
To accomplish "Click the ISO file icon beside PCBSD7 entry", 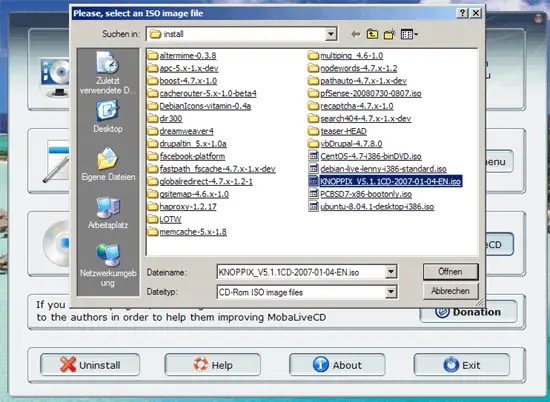I will 313,194.
